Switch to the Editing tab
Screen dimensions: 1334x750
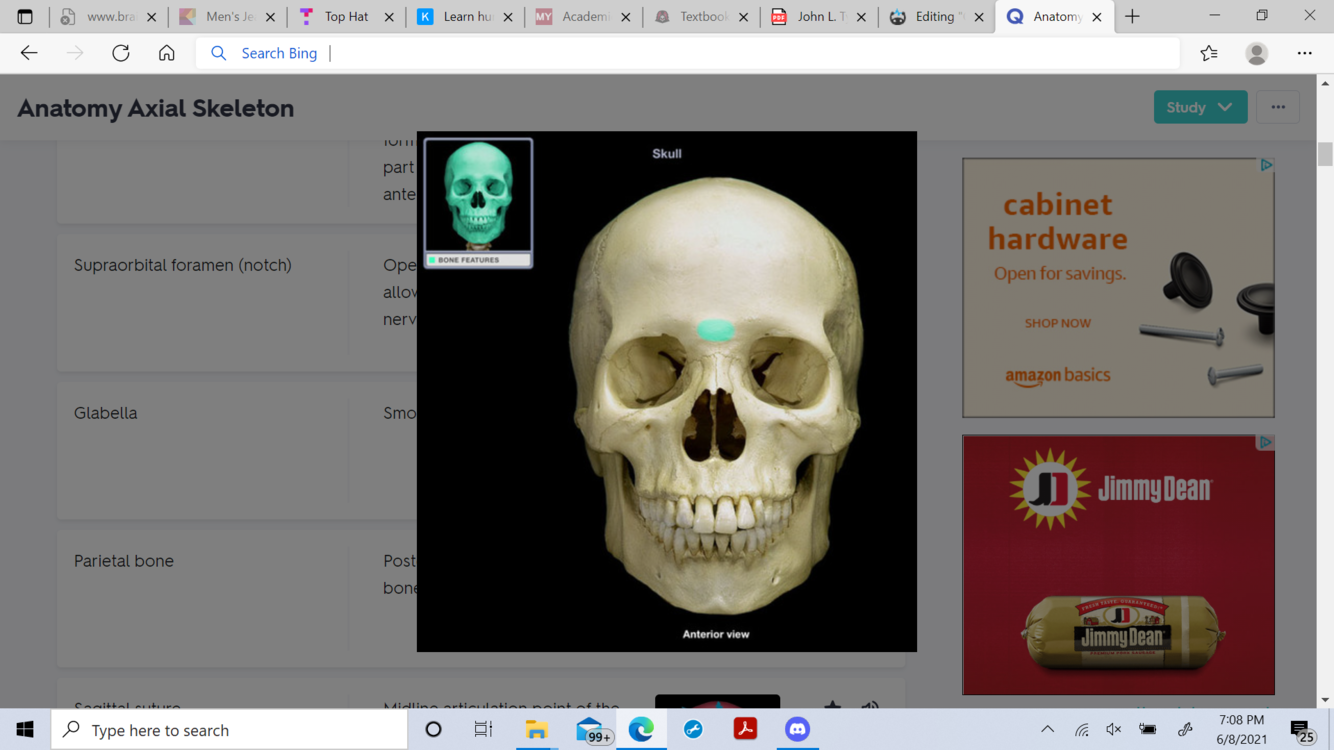(937, 17)
